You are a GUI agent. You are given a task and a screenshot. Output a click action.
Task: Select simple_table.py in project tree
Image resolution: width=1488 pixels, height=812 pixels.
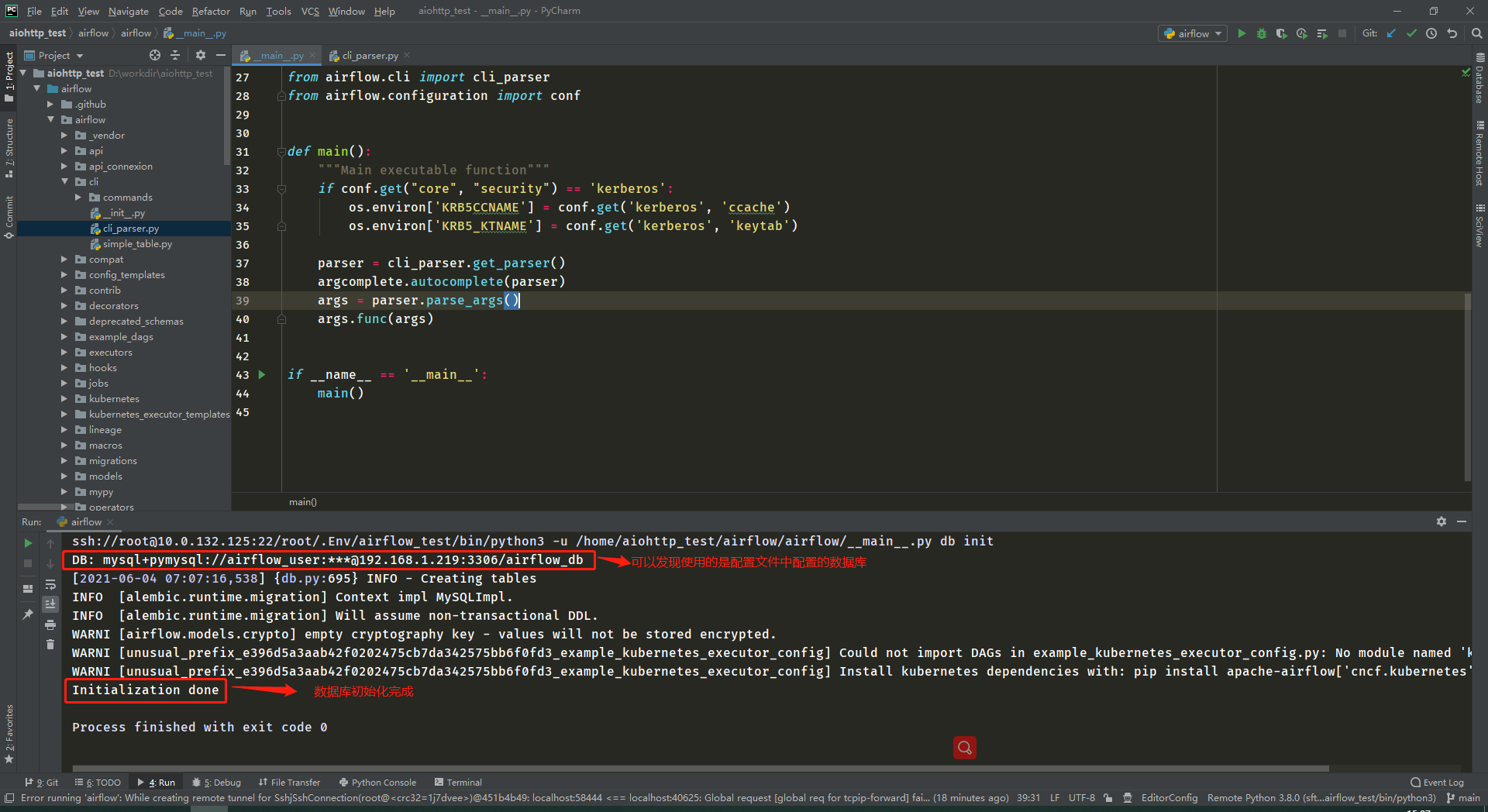pyautogui.click(x=137, y=243)
